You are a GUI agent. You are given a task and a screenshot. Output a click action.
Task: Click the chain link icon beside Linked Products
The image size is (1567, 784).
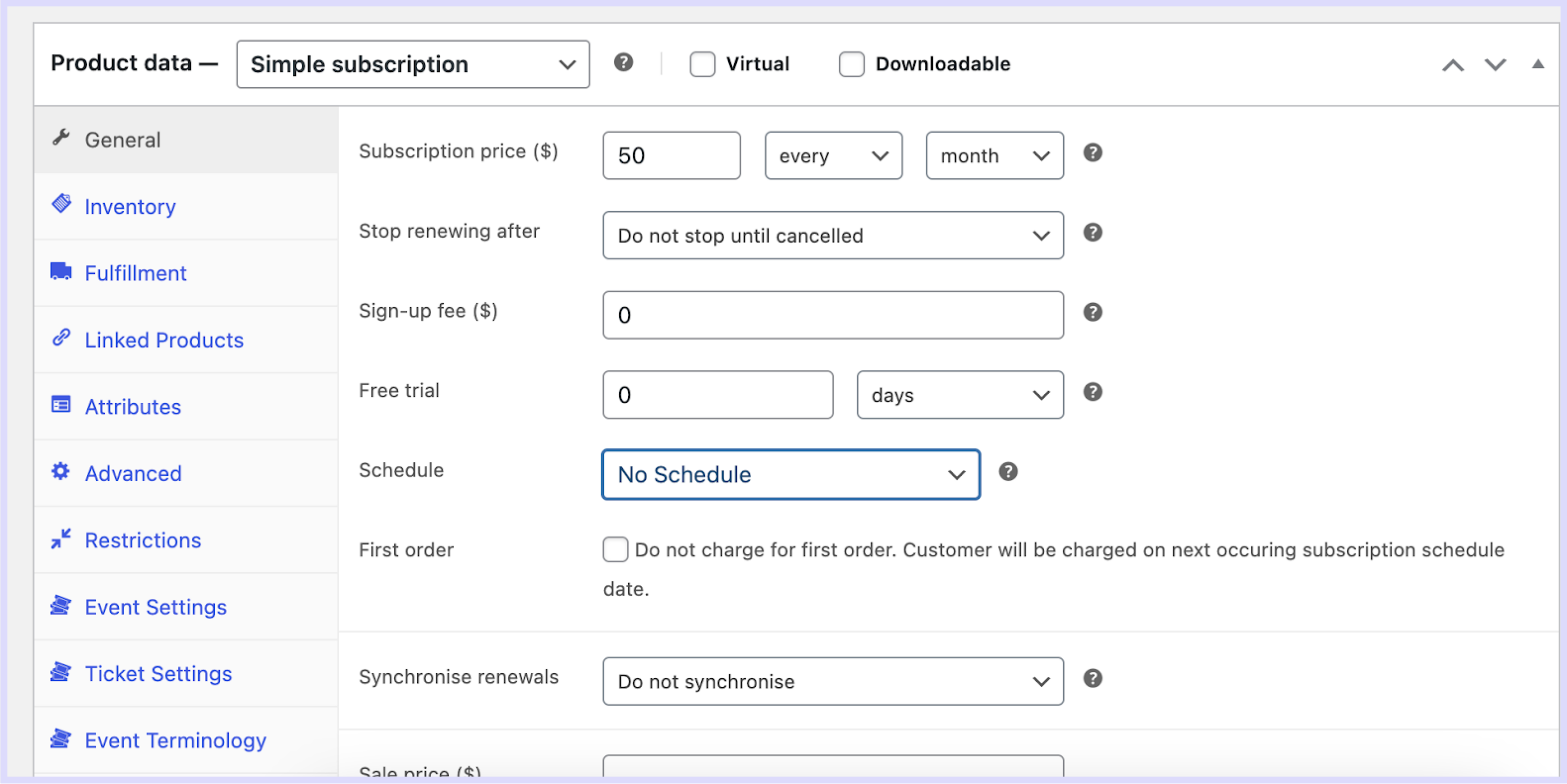pyautogui.click(x=61, y=337)
